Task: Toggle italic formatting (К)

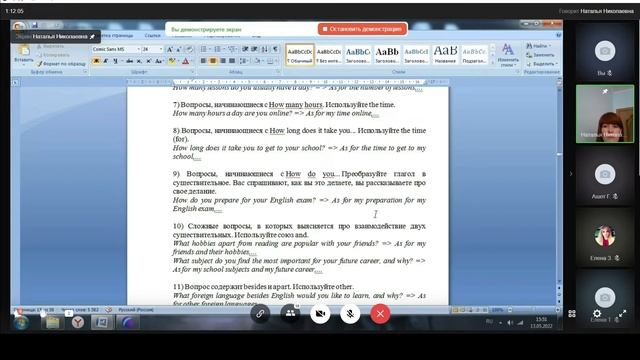Action: pos(106,61)
